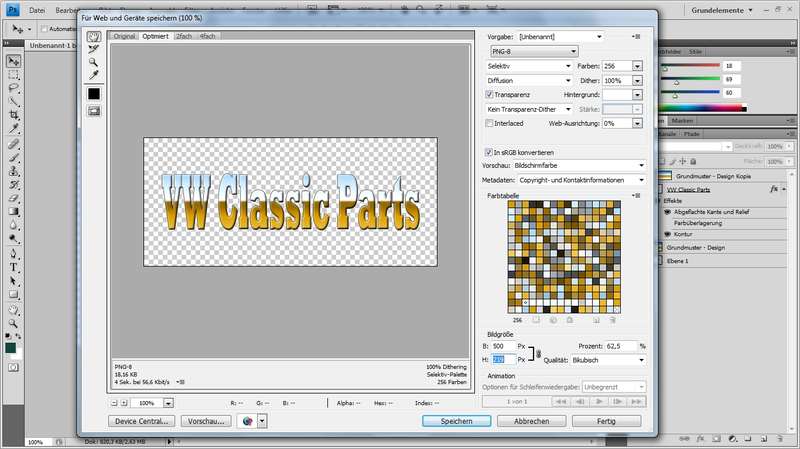Open the Hintergrund matte color dropdown
800x449 pixels.
(637, 95)
